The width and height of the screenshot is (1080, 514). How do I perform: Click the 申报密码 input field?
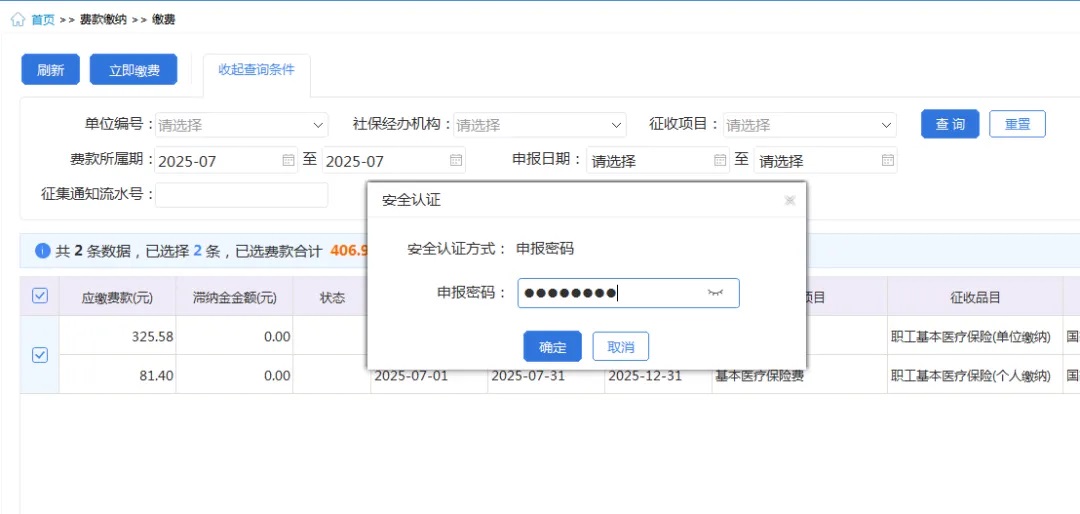[x=610, y=293]
